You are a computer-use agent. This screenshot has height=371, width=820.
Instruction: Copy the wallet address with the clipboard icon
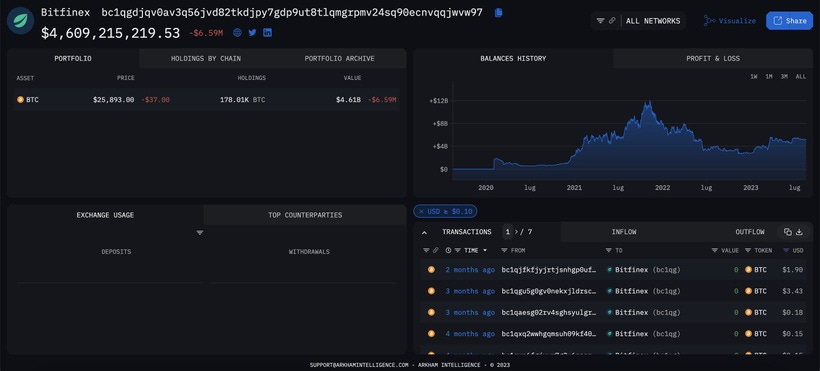[498, 12]
